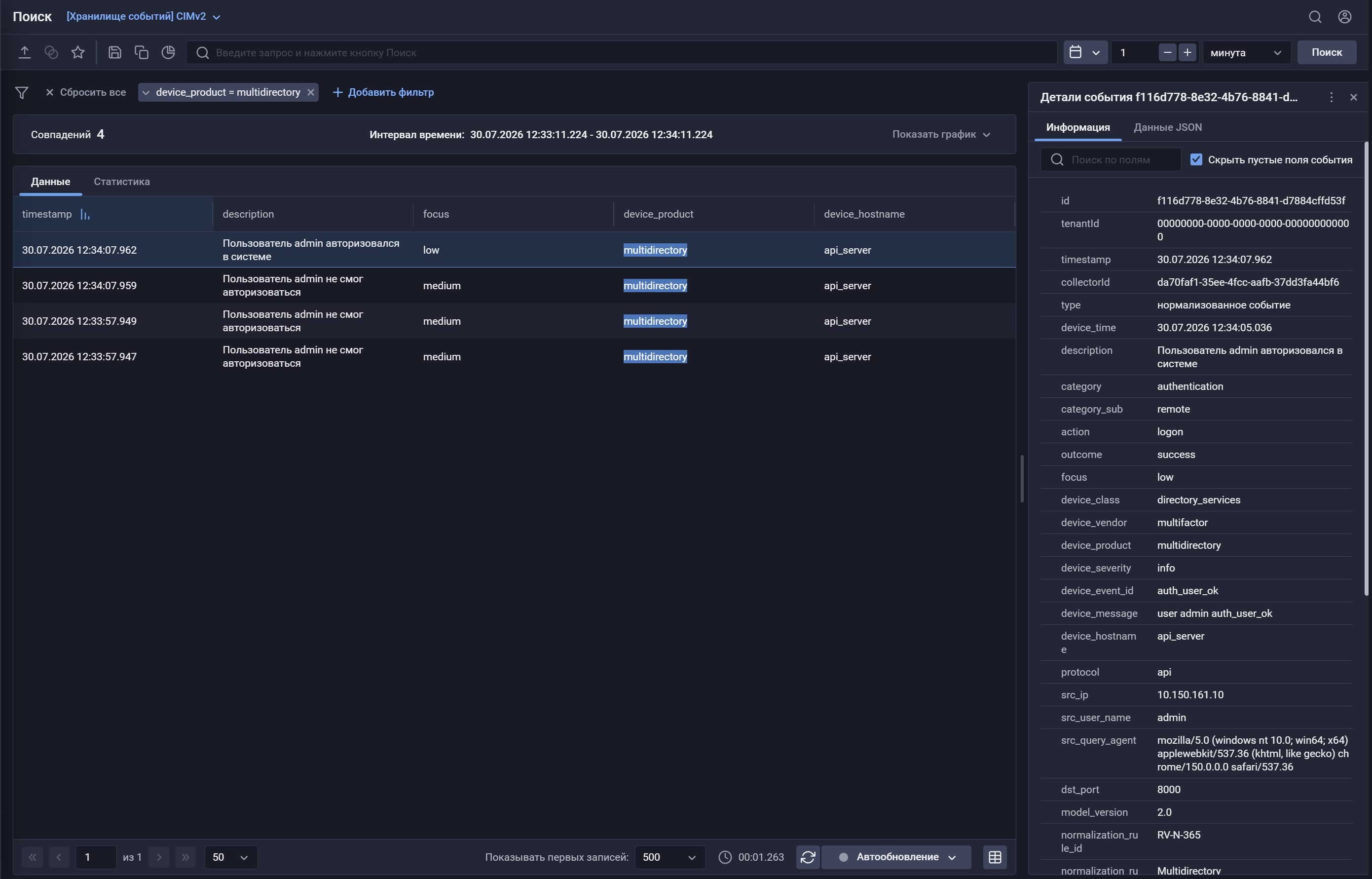Click the outcome value success
The image size is (1372, 879).
(1176, 455)
